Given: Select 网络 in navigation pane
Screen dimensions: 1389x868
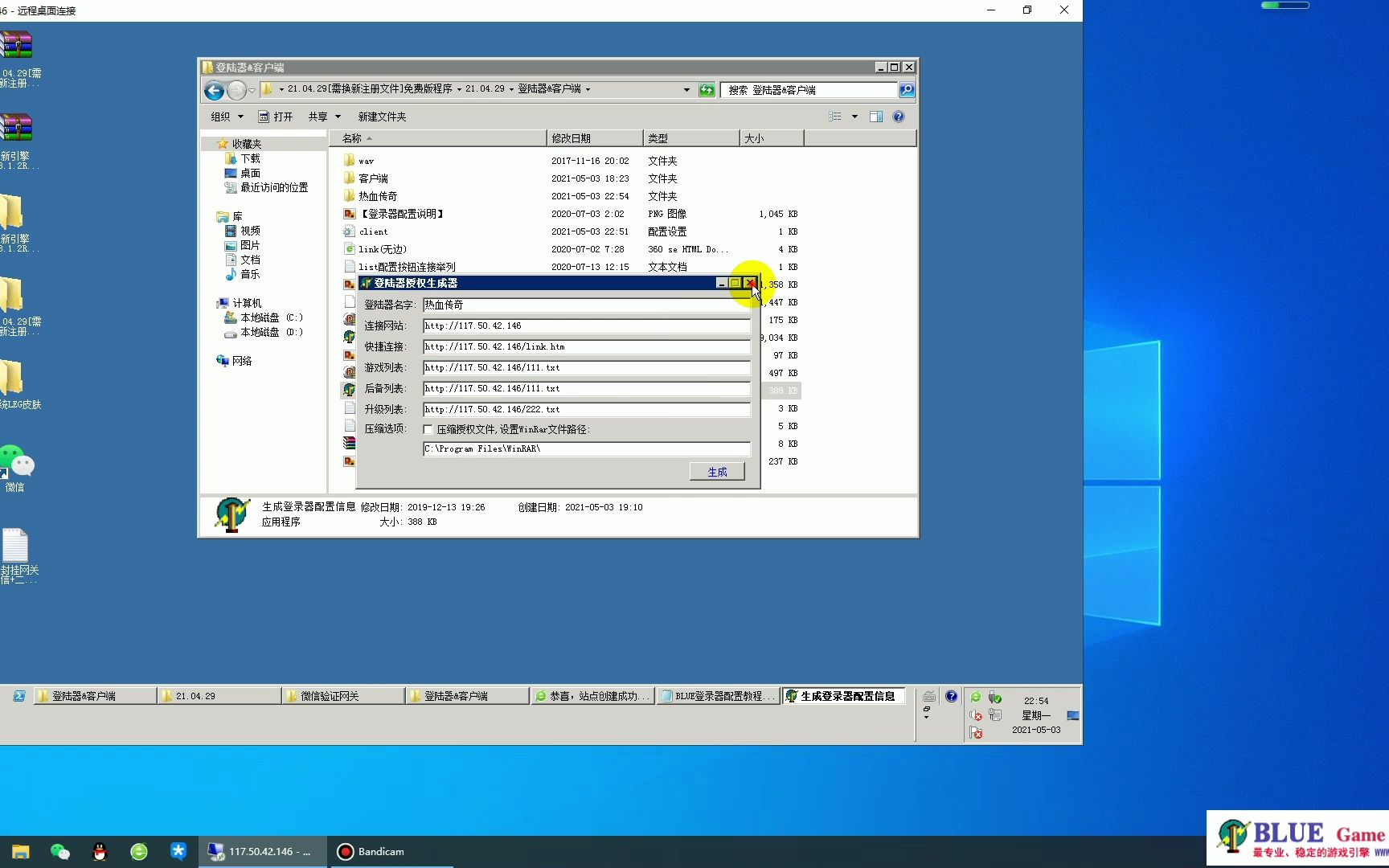Looking at the screenshot, I should 234,361.
